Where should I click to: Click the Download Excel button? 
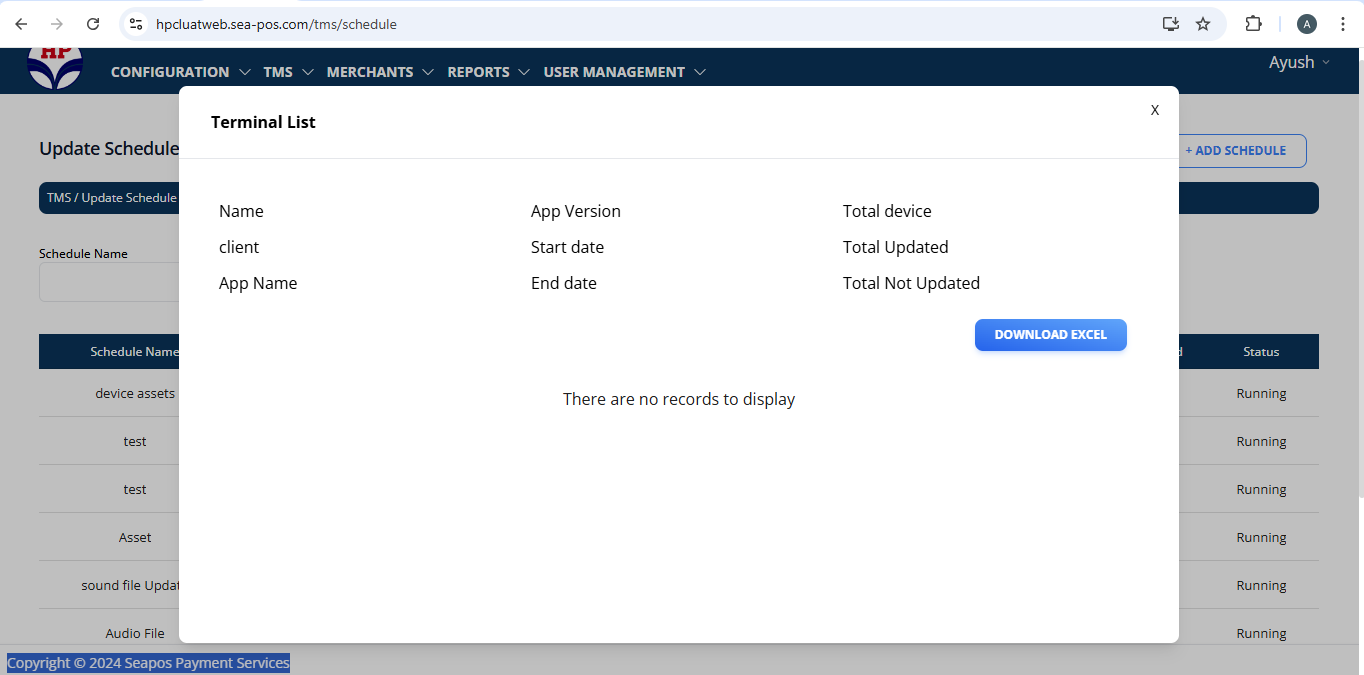click(x=1050, y=335)
